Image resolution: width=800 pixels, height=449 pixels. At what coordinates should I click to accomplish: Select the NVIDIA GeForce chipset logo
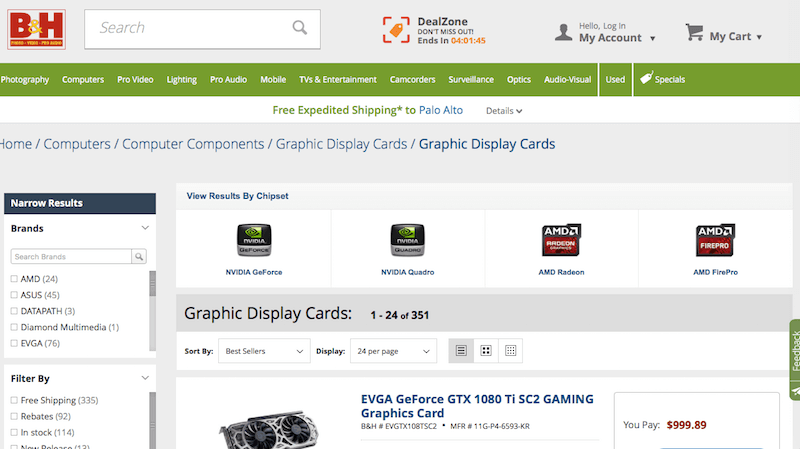pos(254,240)
